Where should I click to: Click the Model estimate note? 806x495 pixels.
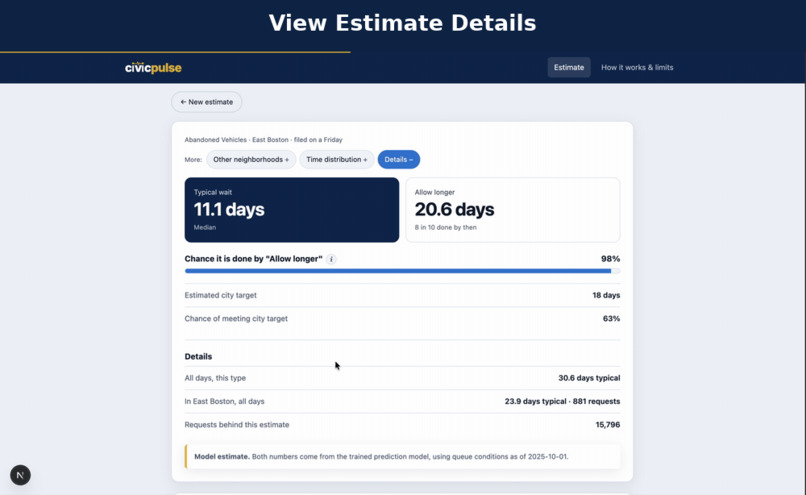click(x=402, y=456)
